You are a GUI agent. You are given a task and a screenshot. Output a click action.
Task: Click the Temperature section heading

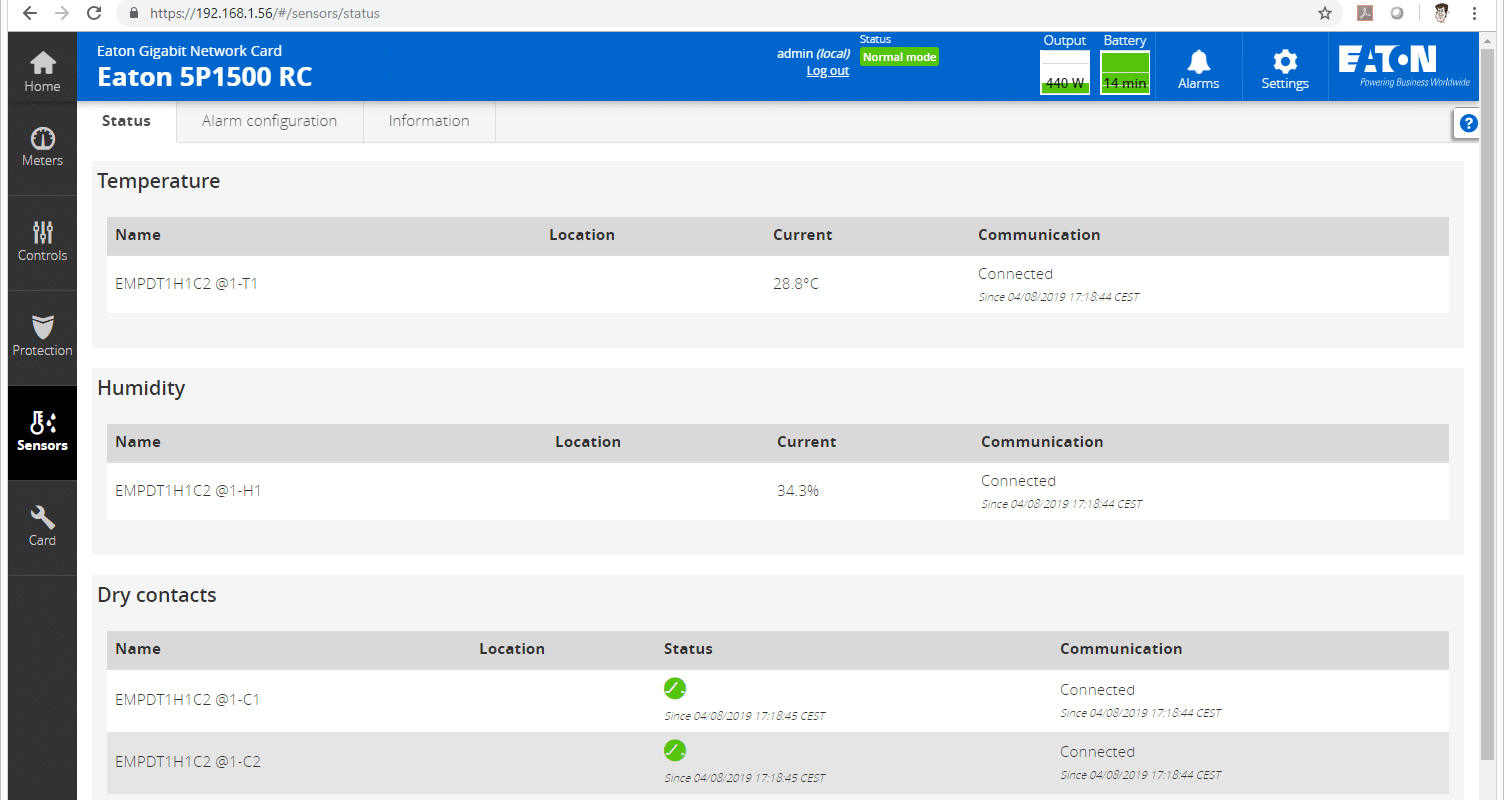coord(158,181)
